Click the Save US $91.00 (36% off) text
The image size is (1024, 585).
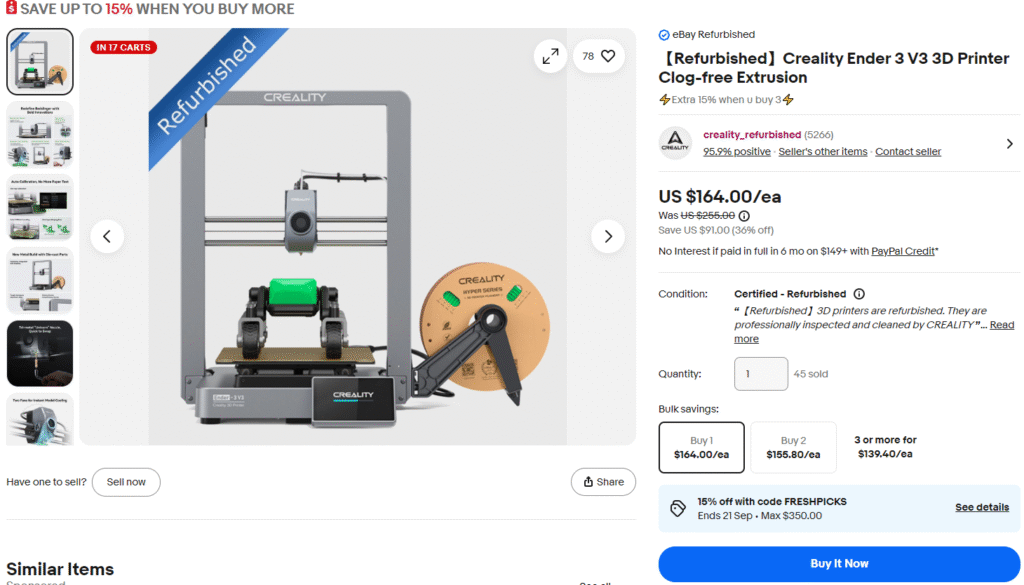pyautogui.click(x=716, y=230)
